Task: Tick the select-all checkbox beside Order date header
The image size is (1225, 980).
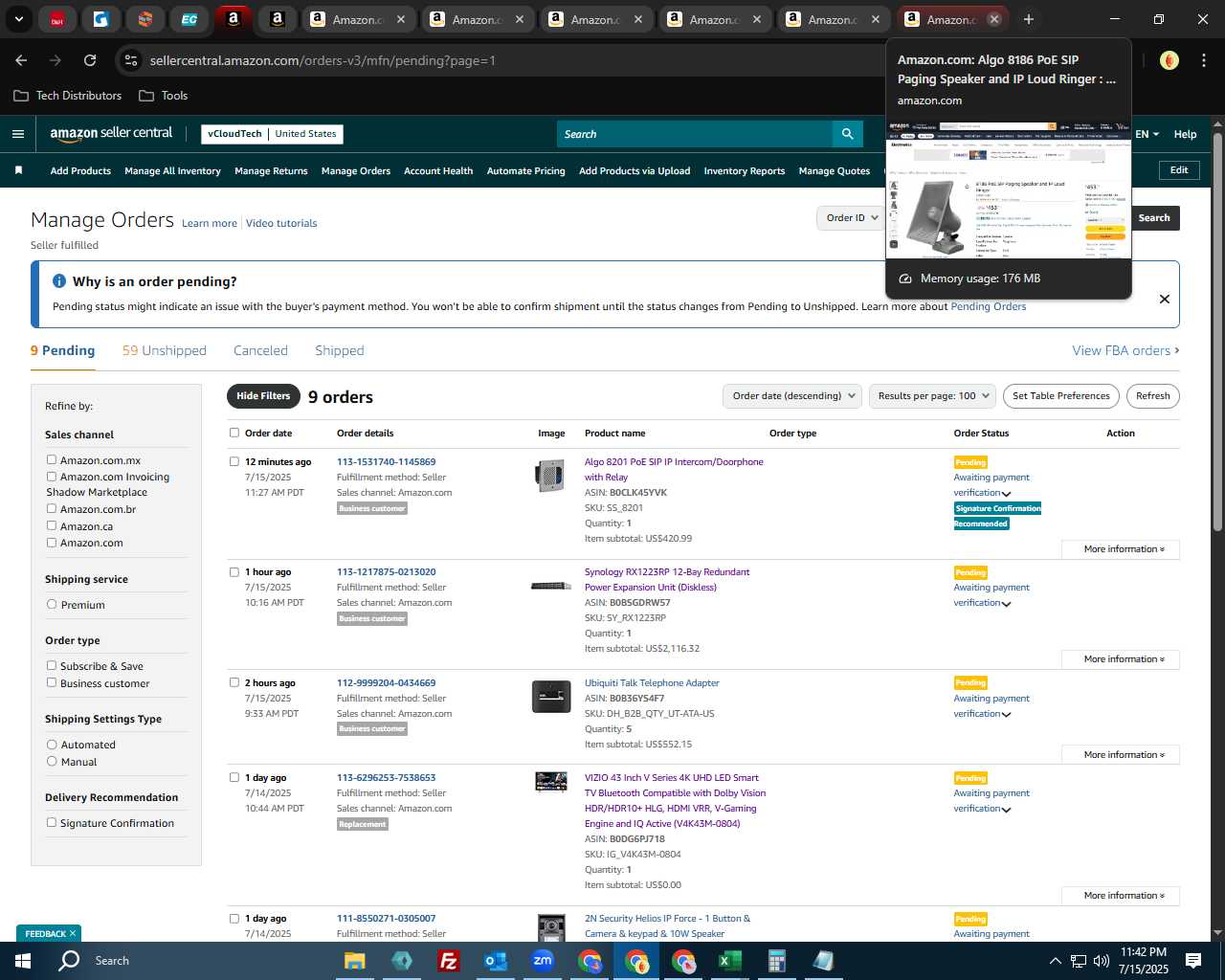Action: (234, 433)
